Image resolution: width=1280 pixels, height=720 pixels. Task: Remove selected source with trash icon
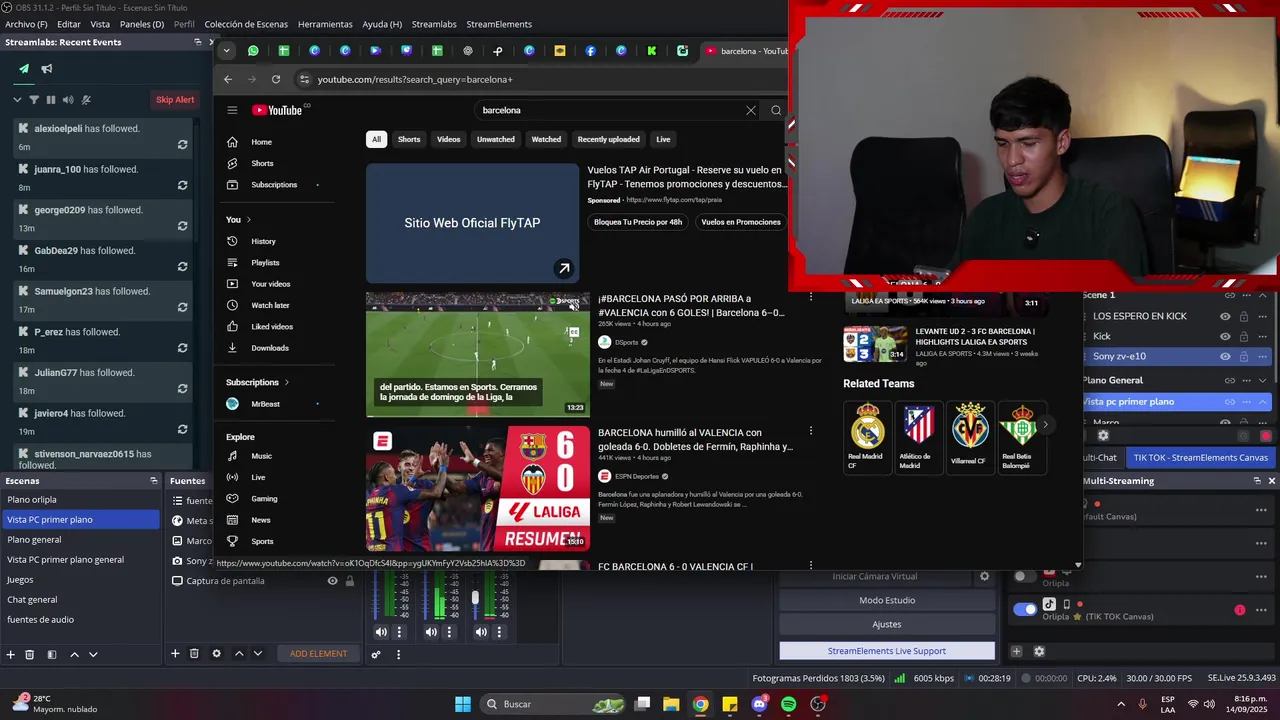pyautogui.click(x=195, y=653)
